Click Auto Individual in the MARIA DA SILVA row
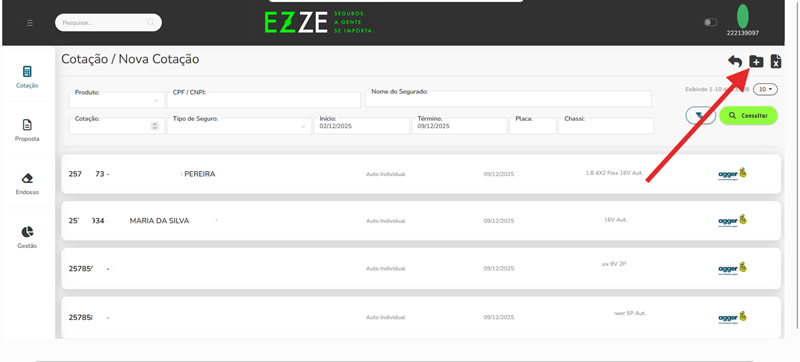800x362 pixels. [x=385, y=221]
